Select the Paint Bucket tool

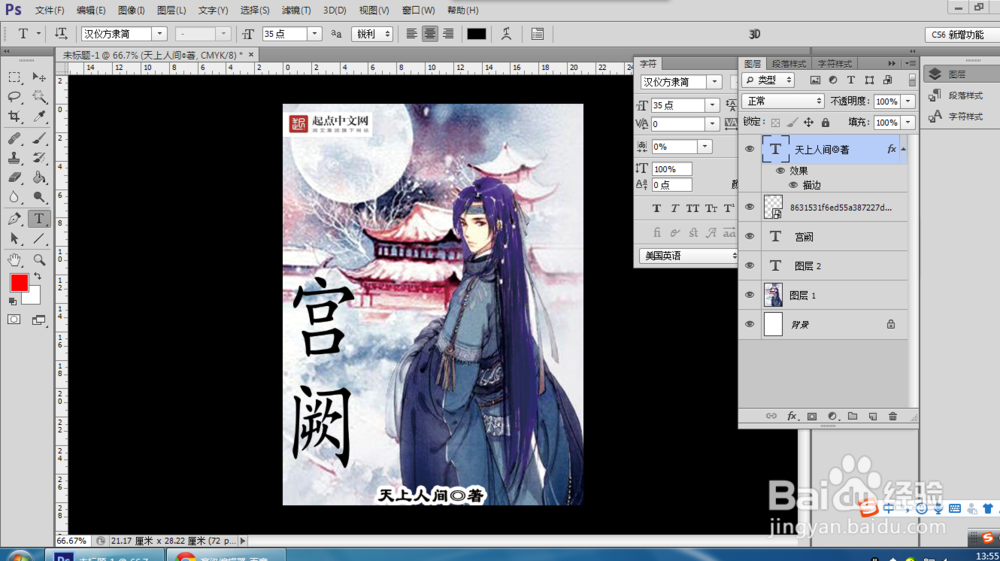39,177
